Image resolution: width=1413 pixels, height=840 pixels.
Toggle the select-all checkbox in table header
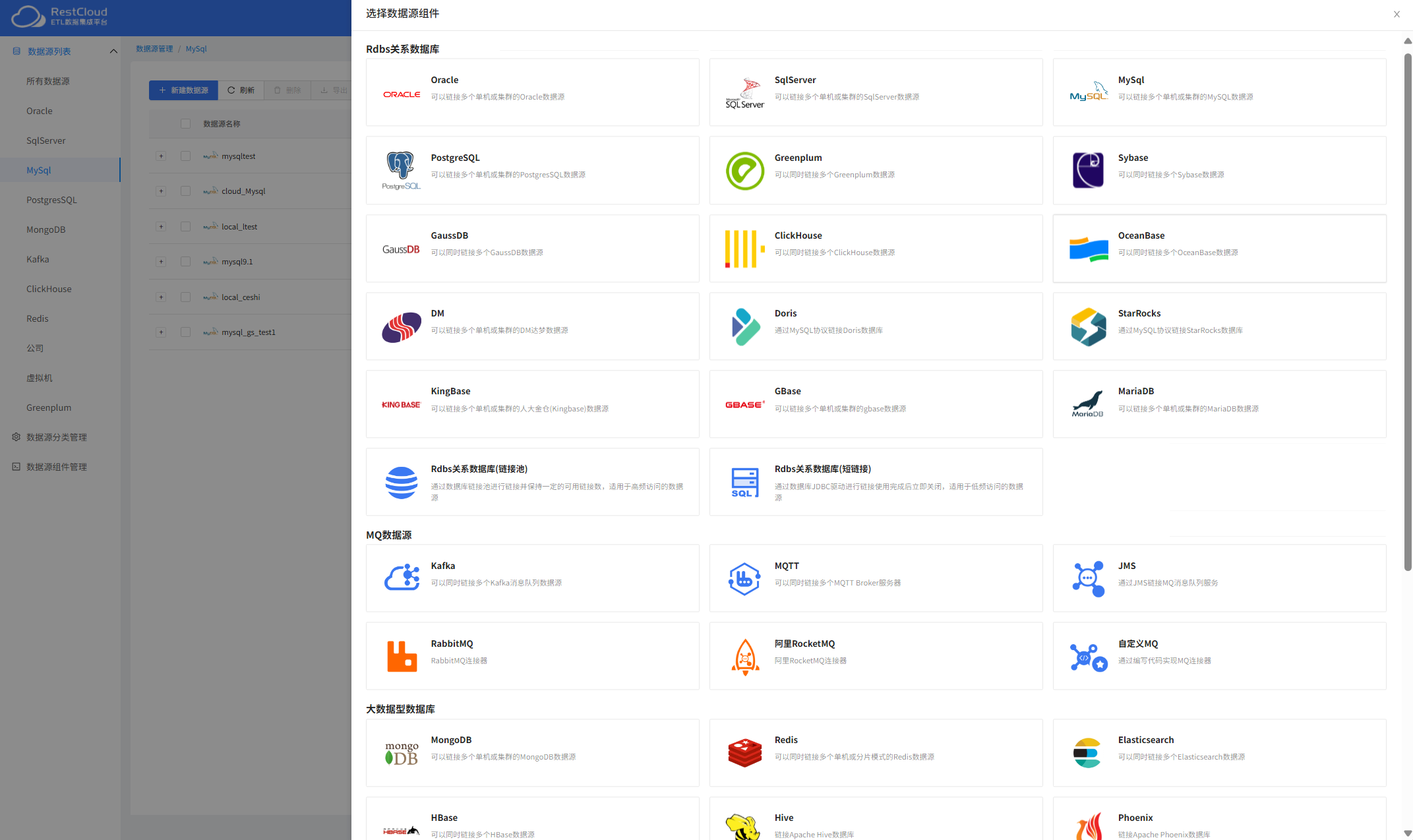pyautogui.click(x=185, y=124)
